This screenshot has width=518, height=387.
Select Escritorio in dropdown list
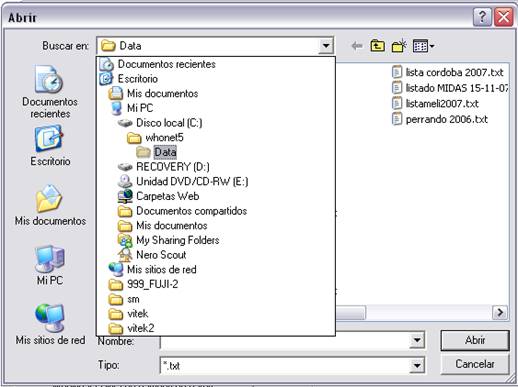(x=129, y=79)
